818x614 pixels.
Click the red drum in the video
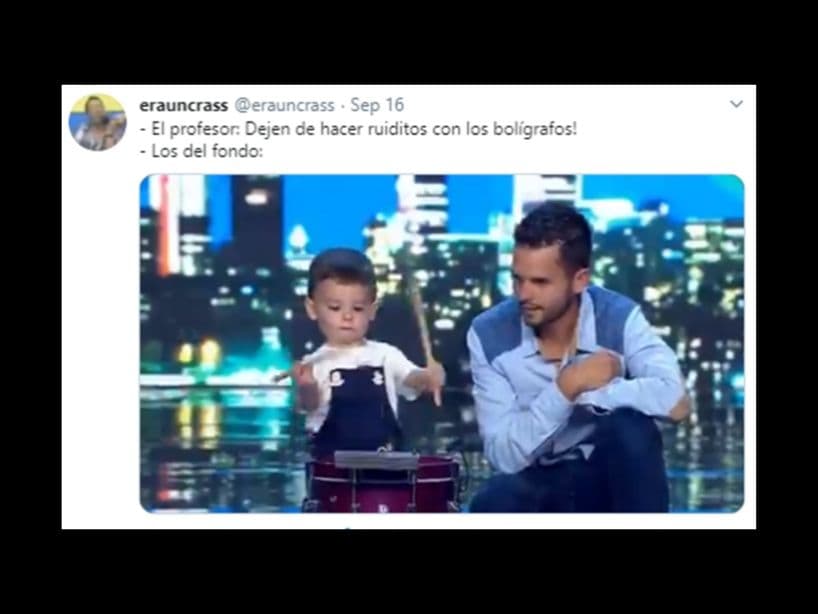click(383, 483)
